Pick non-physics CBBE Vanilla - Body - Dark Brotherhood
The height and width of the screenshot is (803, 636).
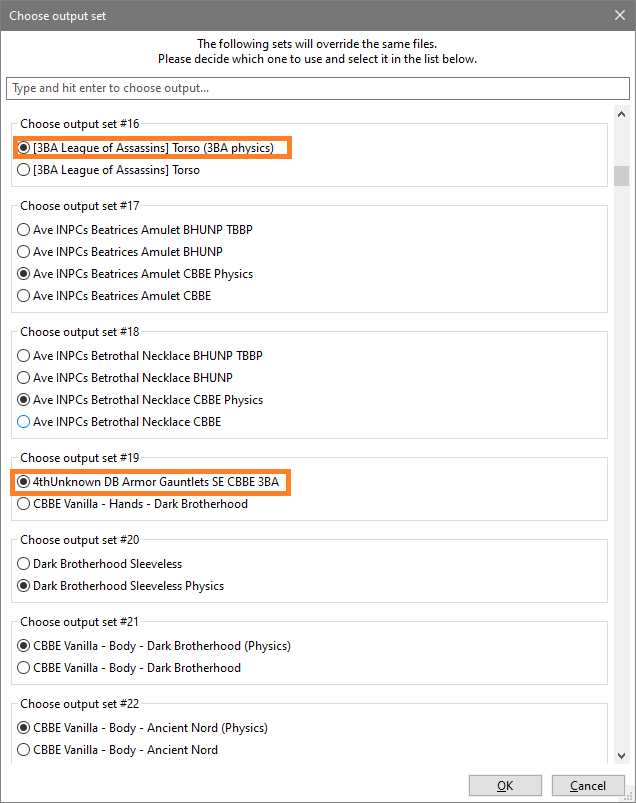129,668
